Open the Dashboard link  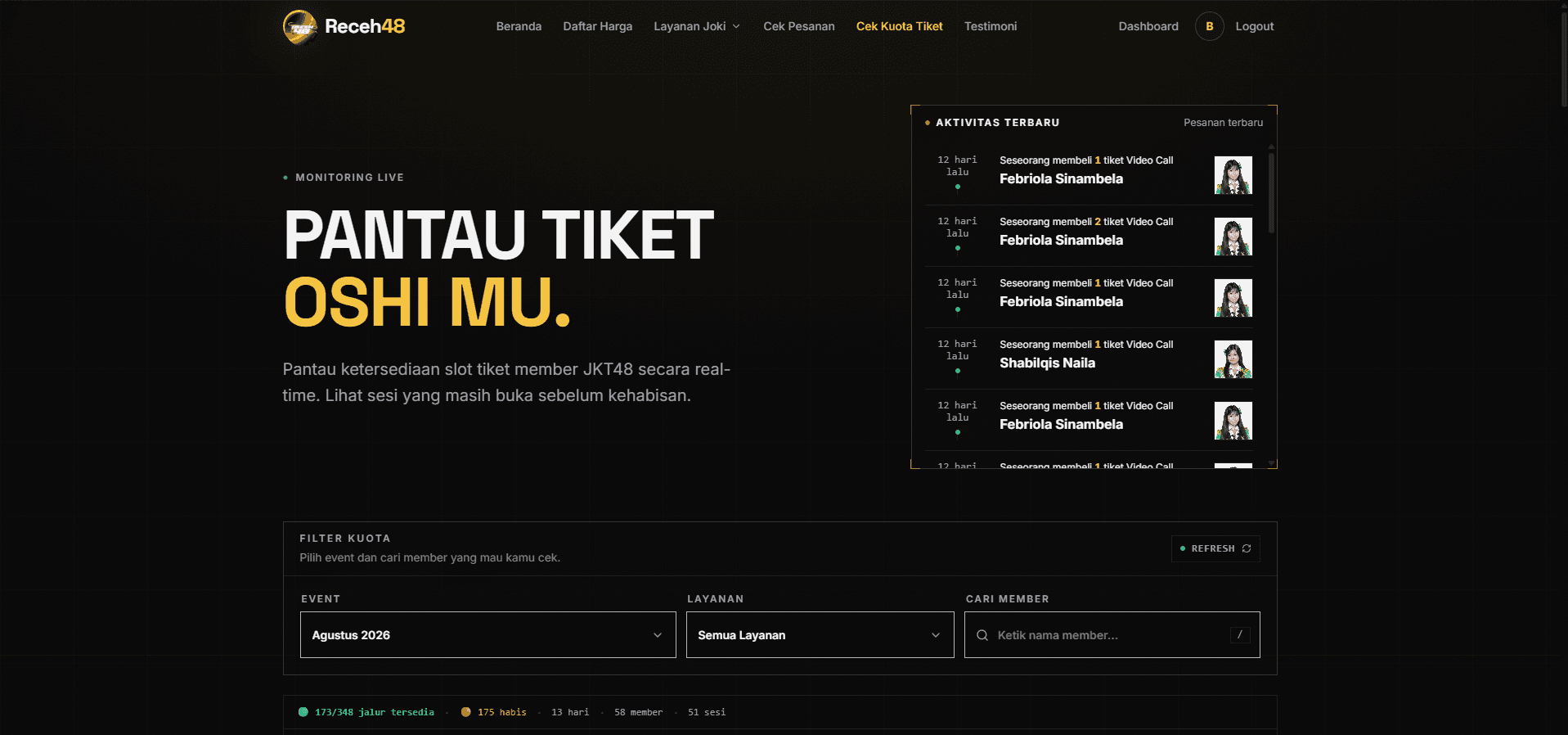pos(1148,26)
